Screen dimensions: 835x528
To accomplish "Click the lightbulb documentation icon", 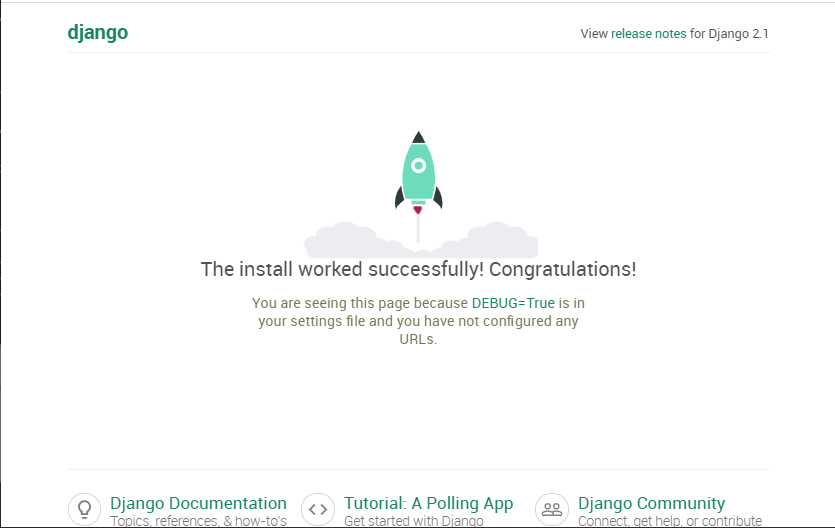I will (85, 509).
